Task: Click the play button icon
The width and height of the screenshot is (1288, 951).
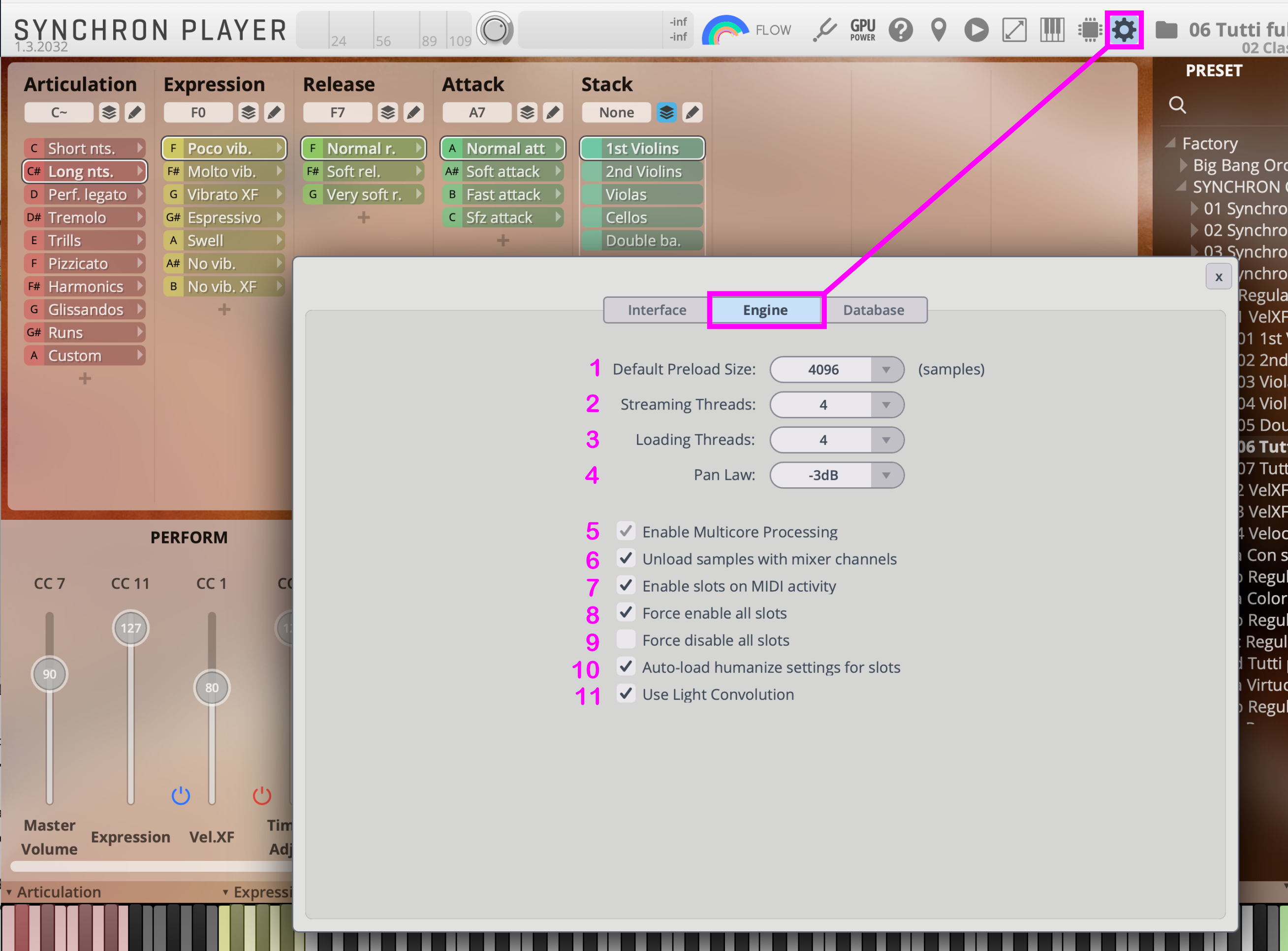Action: click(x=976, y=30)
